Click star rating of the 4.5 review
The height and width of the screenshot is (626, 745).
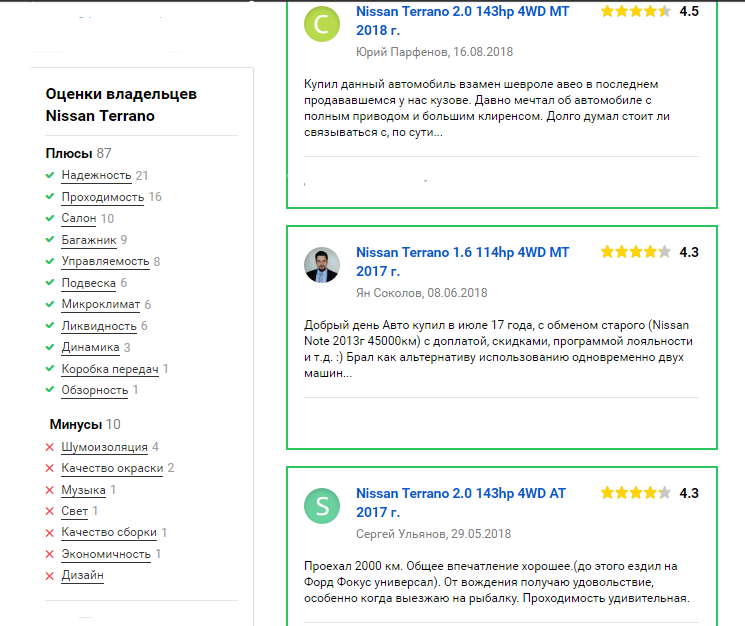(x=636, y=11)
